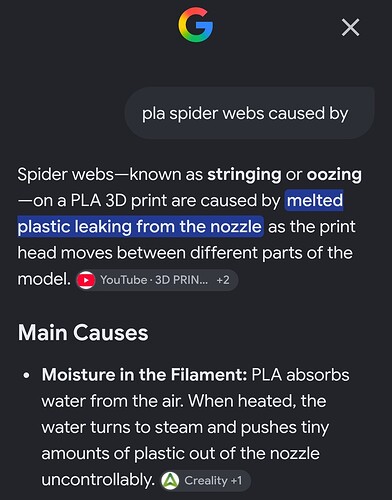Viewport: 392px width, 500px height.
Task: Open the 'YouTube · 3D PRIN...' source label
Action: (154, 280)
